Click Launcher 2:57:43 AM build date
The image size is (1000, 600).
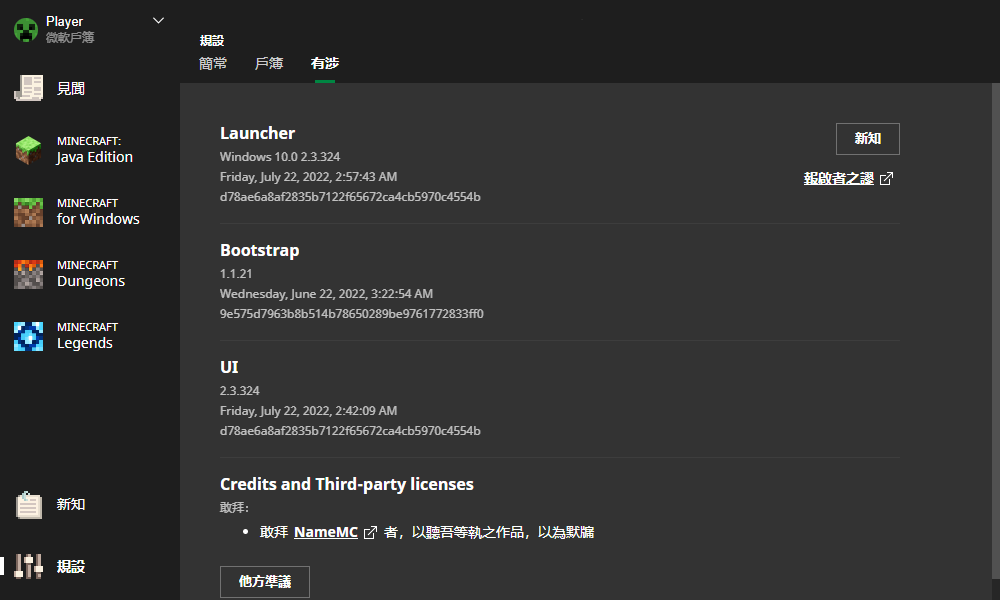click(x=309, y=177)
